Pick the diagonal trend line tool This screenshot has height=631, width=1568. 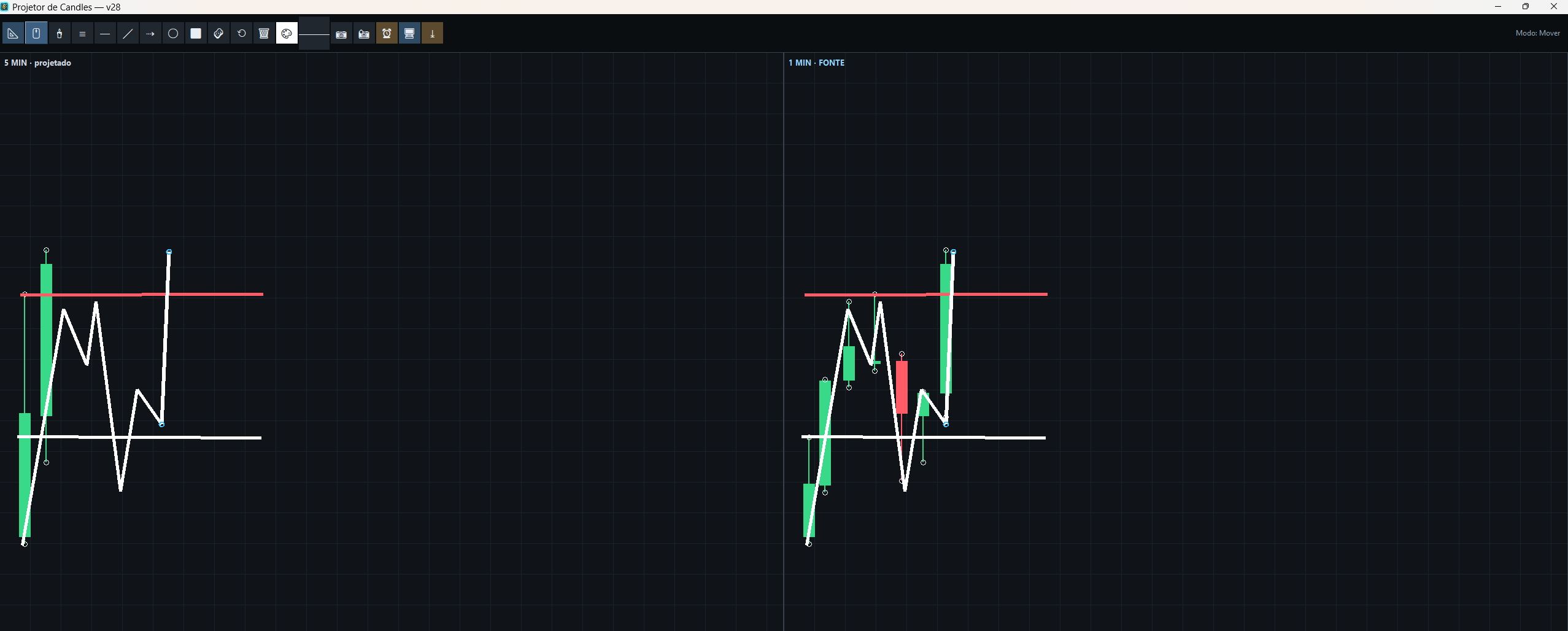(128, 34)
